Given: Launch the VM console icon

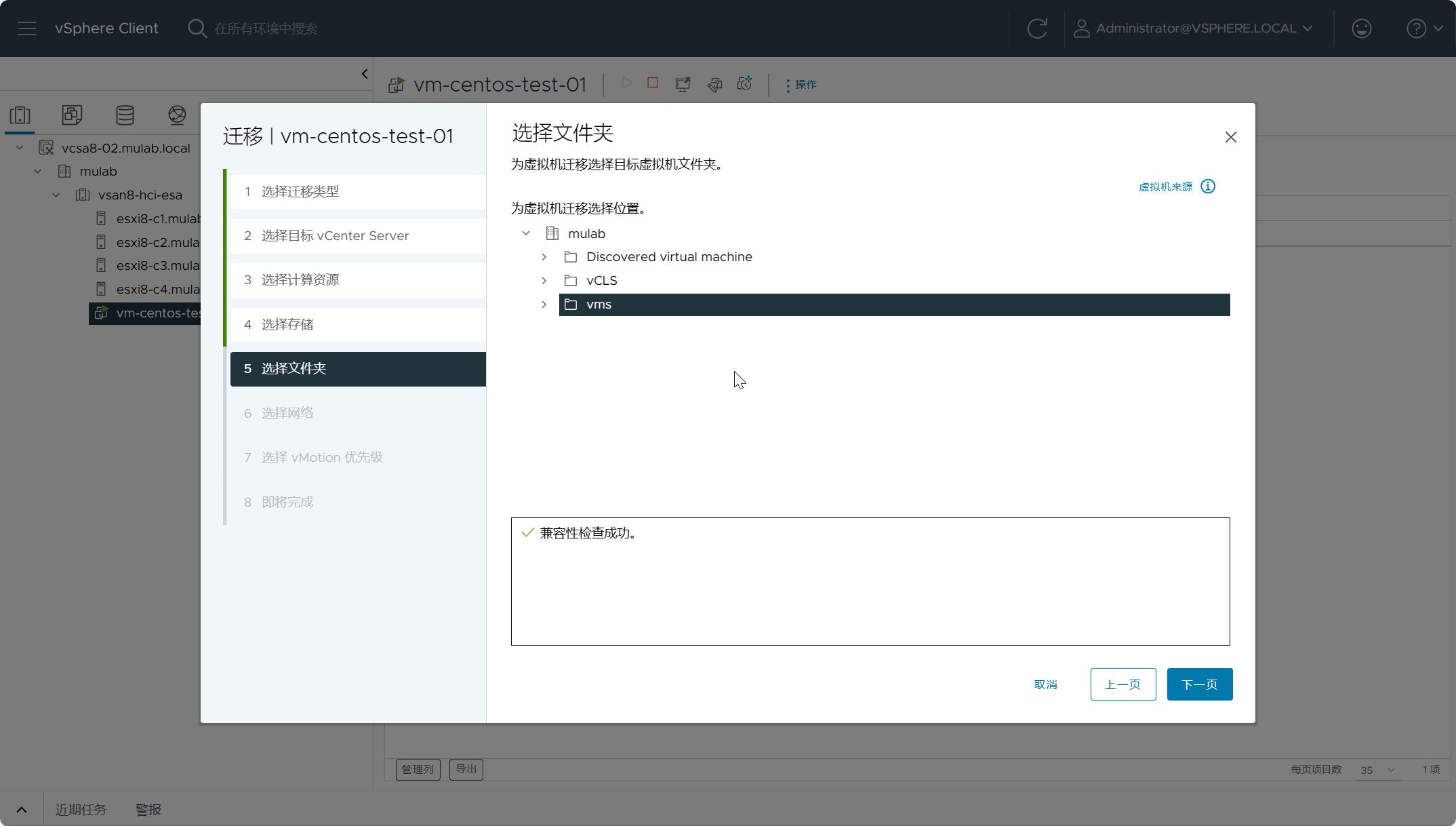Looking at the screenshot, I should pos(683,83).
